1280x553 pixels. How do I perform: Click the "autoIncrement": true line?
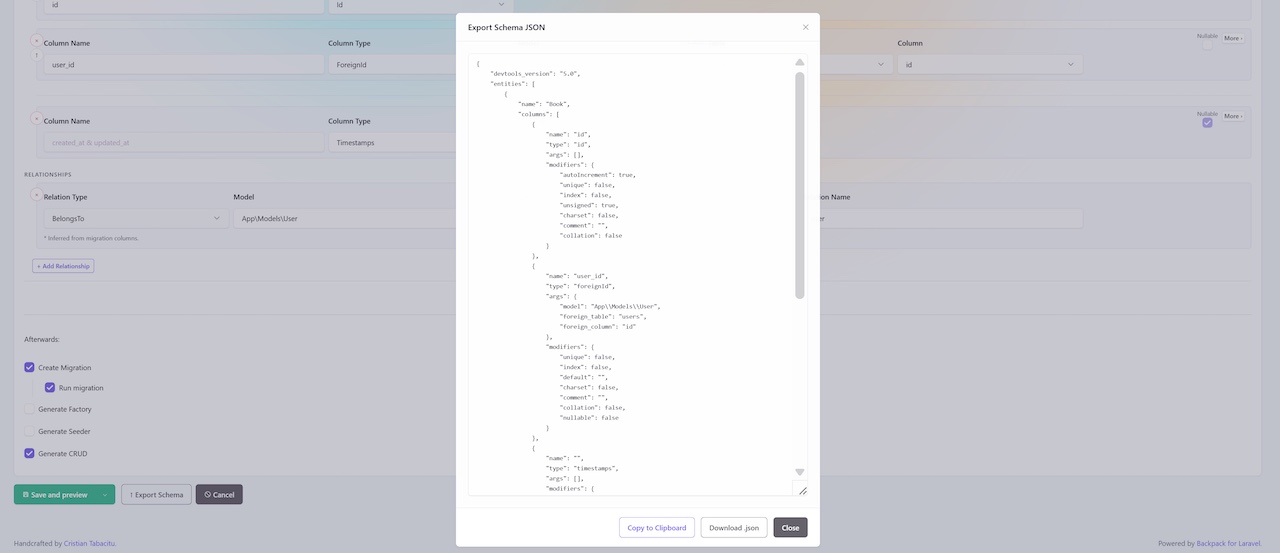(597, 175)
